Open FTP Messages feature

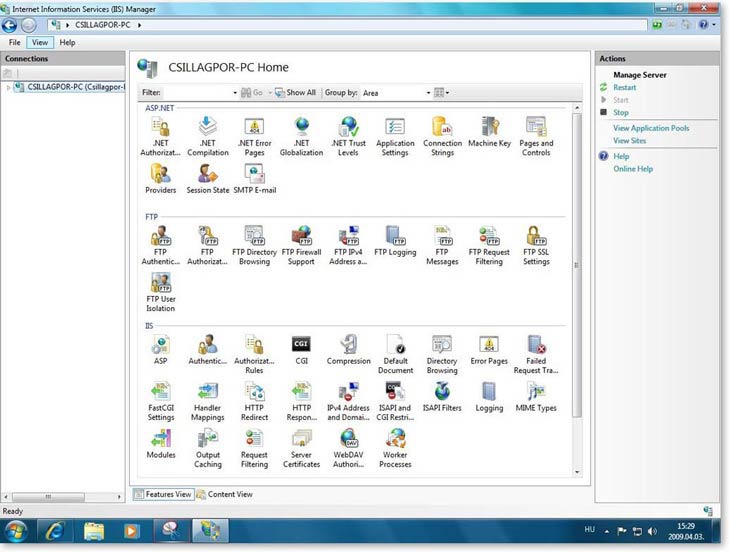(442, 245)
